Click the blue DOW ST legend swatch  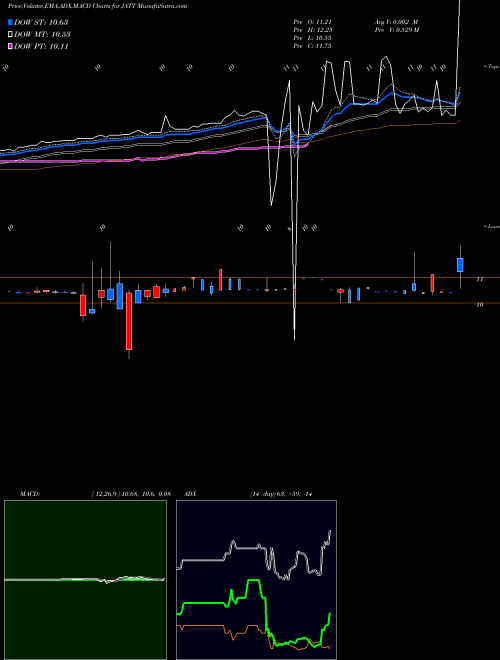[x=10, y=22]
